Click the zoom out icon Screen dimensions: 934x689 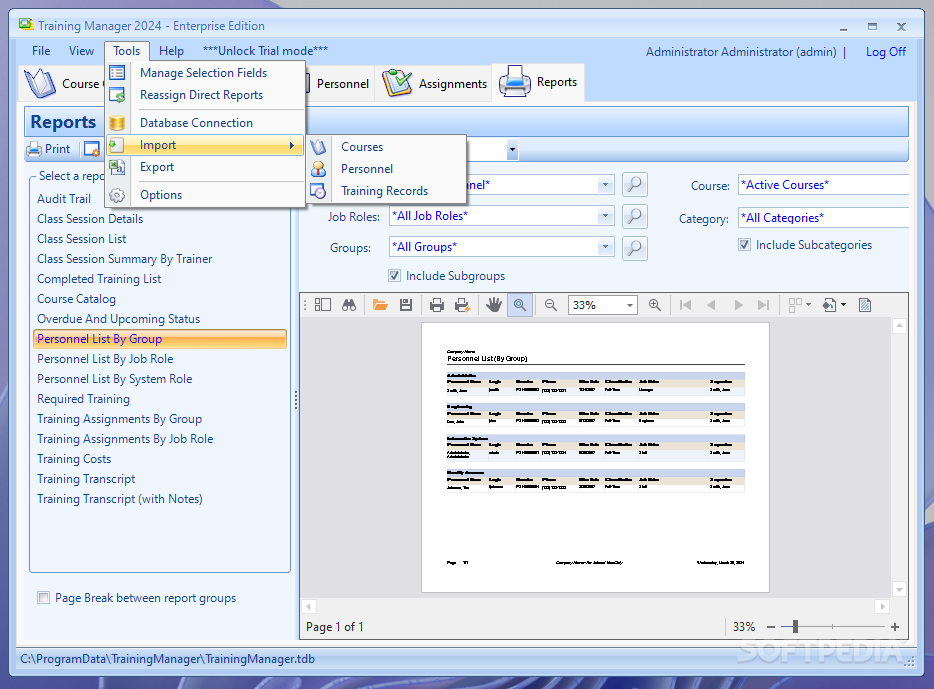[551, 305]
